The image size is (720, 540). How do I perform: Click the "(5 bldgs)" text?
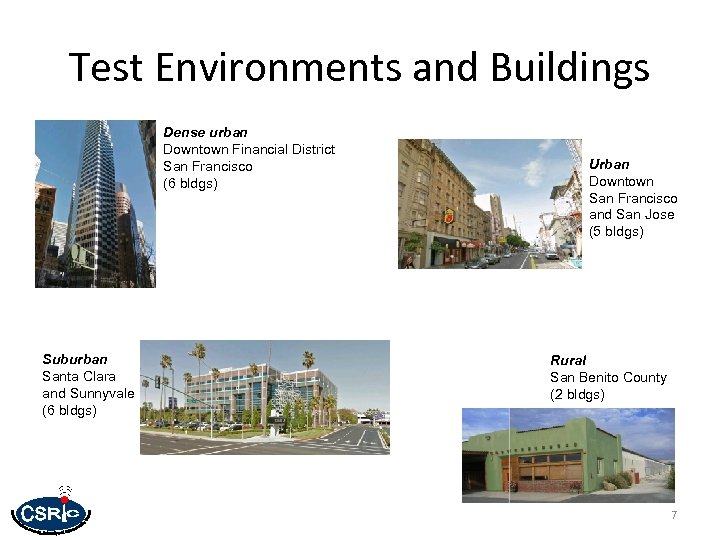(616, 231)
